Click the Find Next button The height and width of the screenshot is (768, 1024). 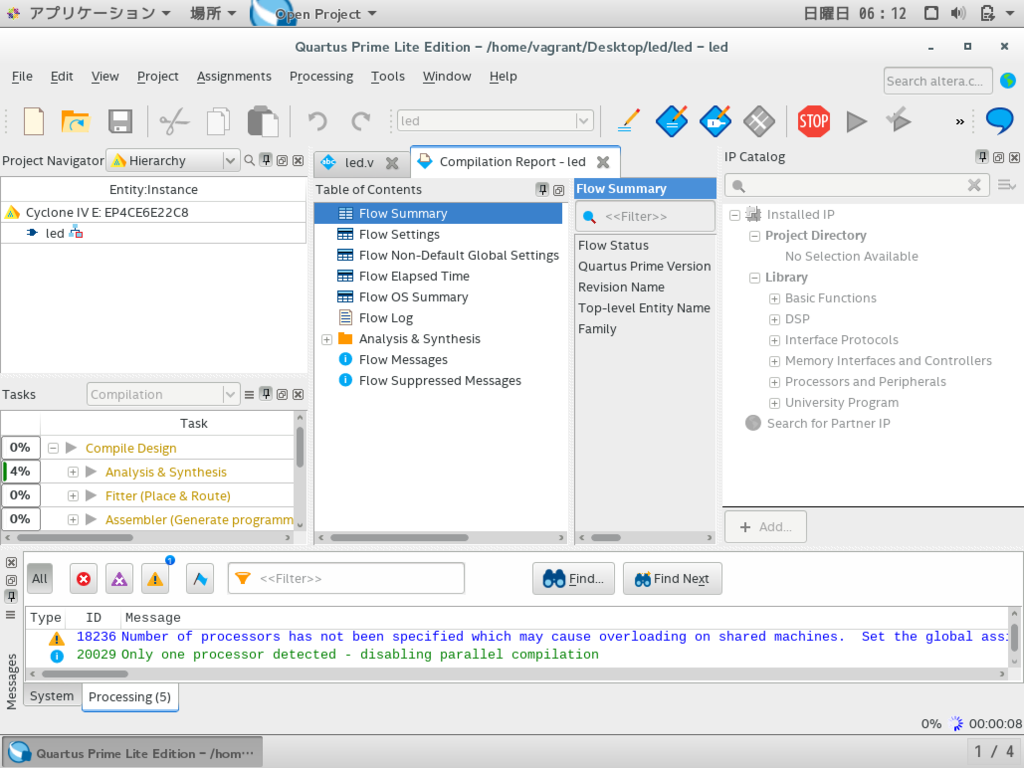[672, 579]
